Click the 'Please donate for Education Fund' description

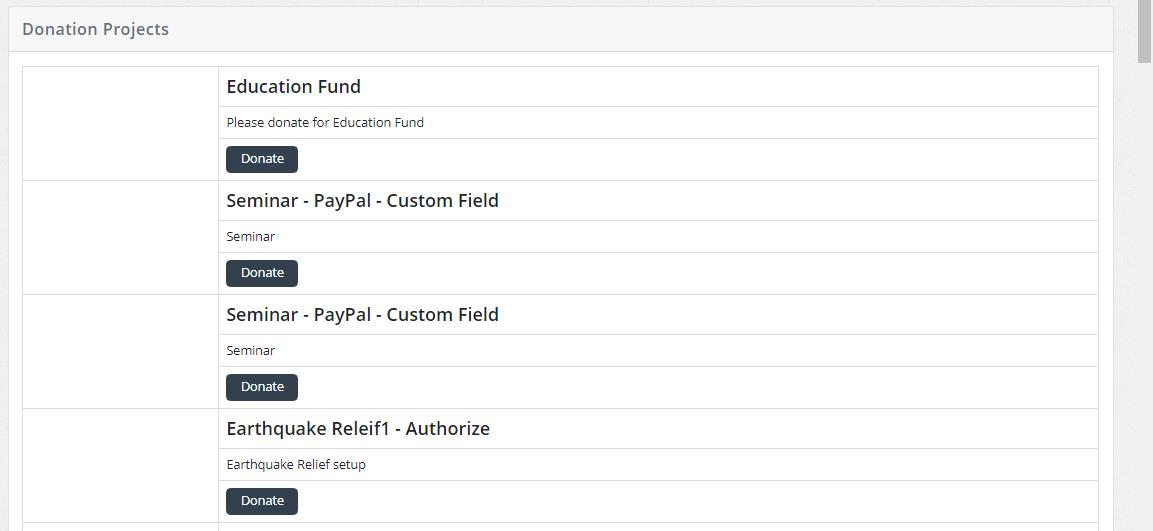[325, 123]
